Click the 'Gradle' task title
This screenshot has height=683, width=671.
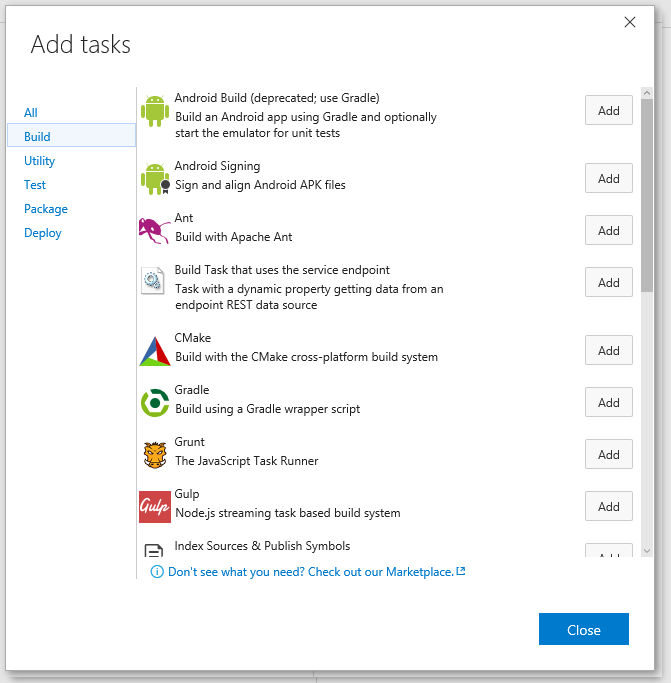(192, 390)
